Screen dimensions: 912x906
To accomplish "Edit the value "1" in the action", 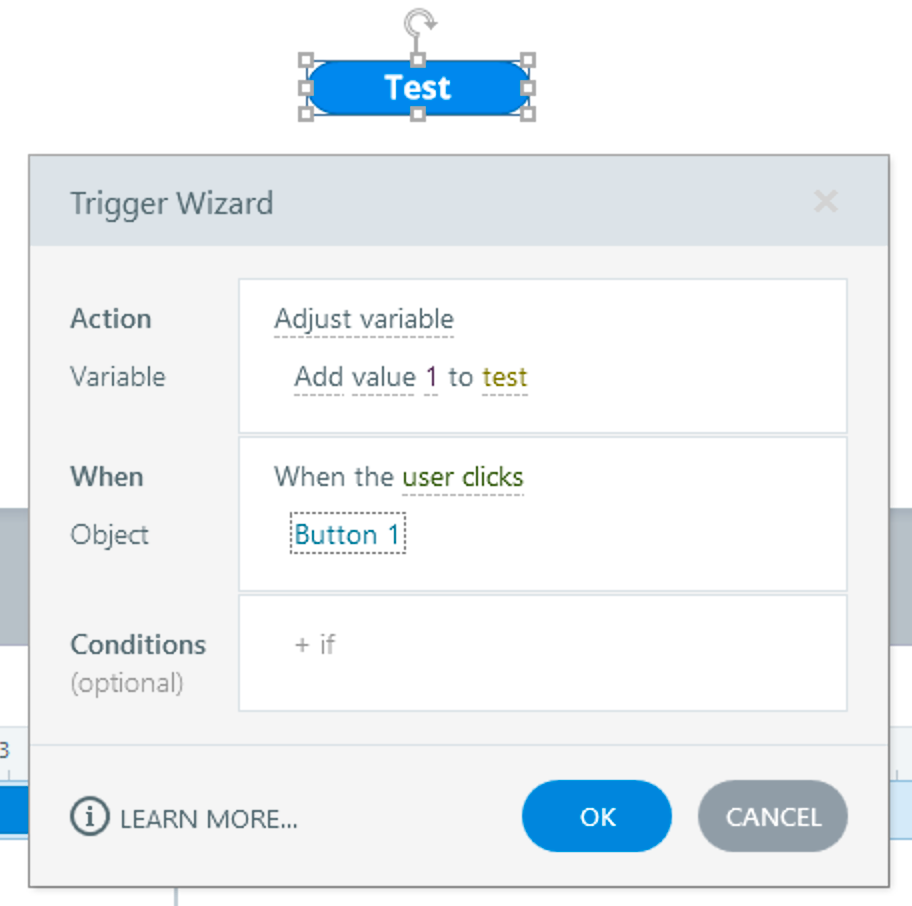I will tap(431, 377).
